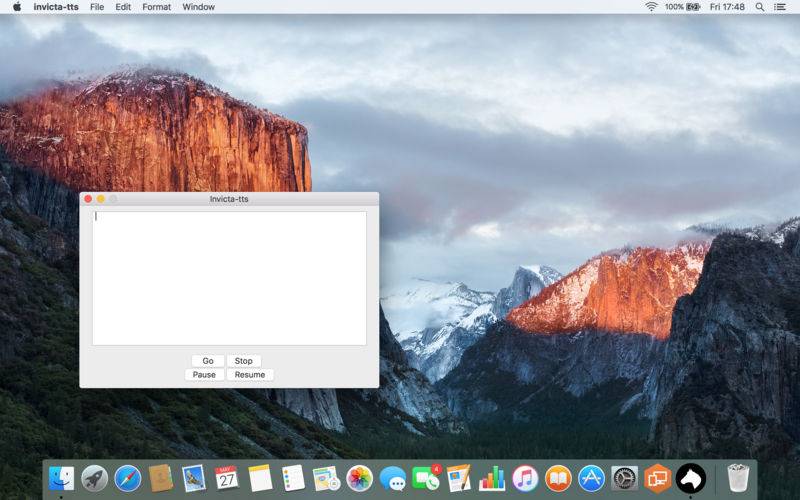
Task: Open Numbers bar chart icon in dock
Action: (492, 479)
